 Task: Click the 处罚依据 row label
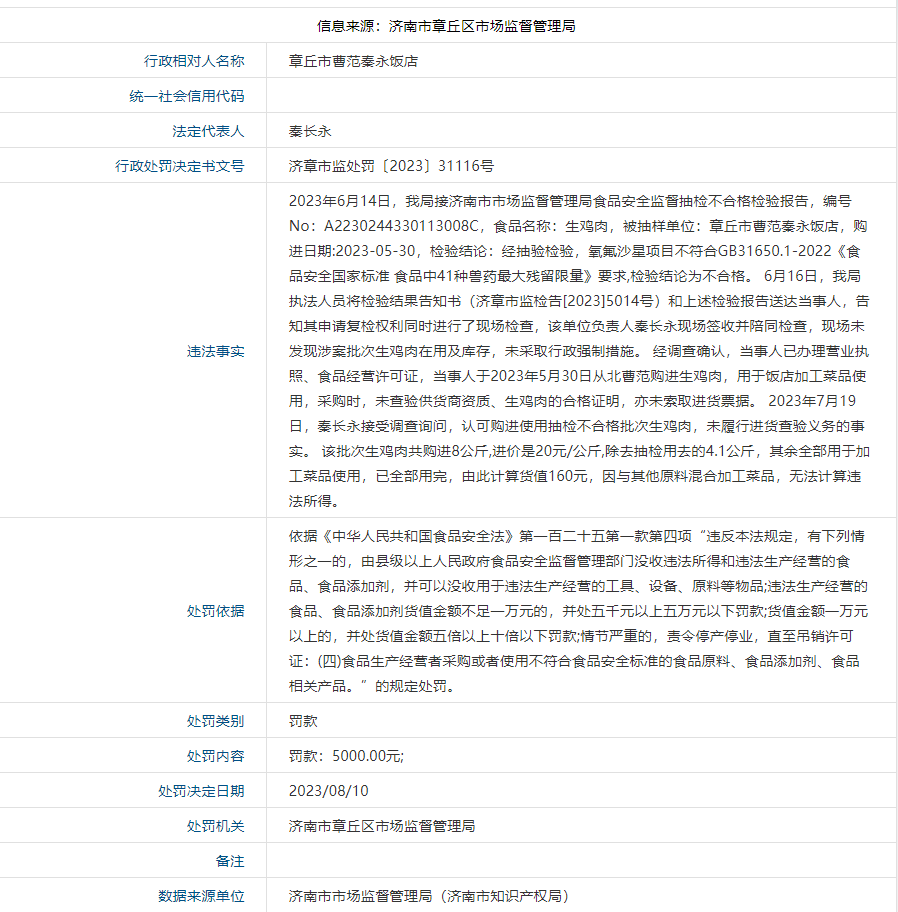(216, 611)
